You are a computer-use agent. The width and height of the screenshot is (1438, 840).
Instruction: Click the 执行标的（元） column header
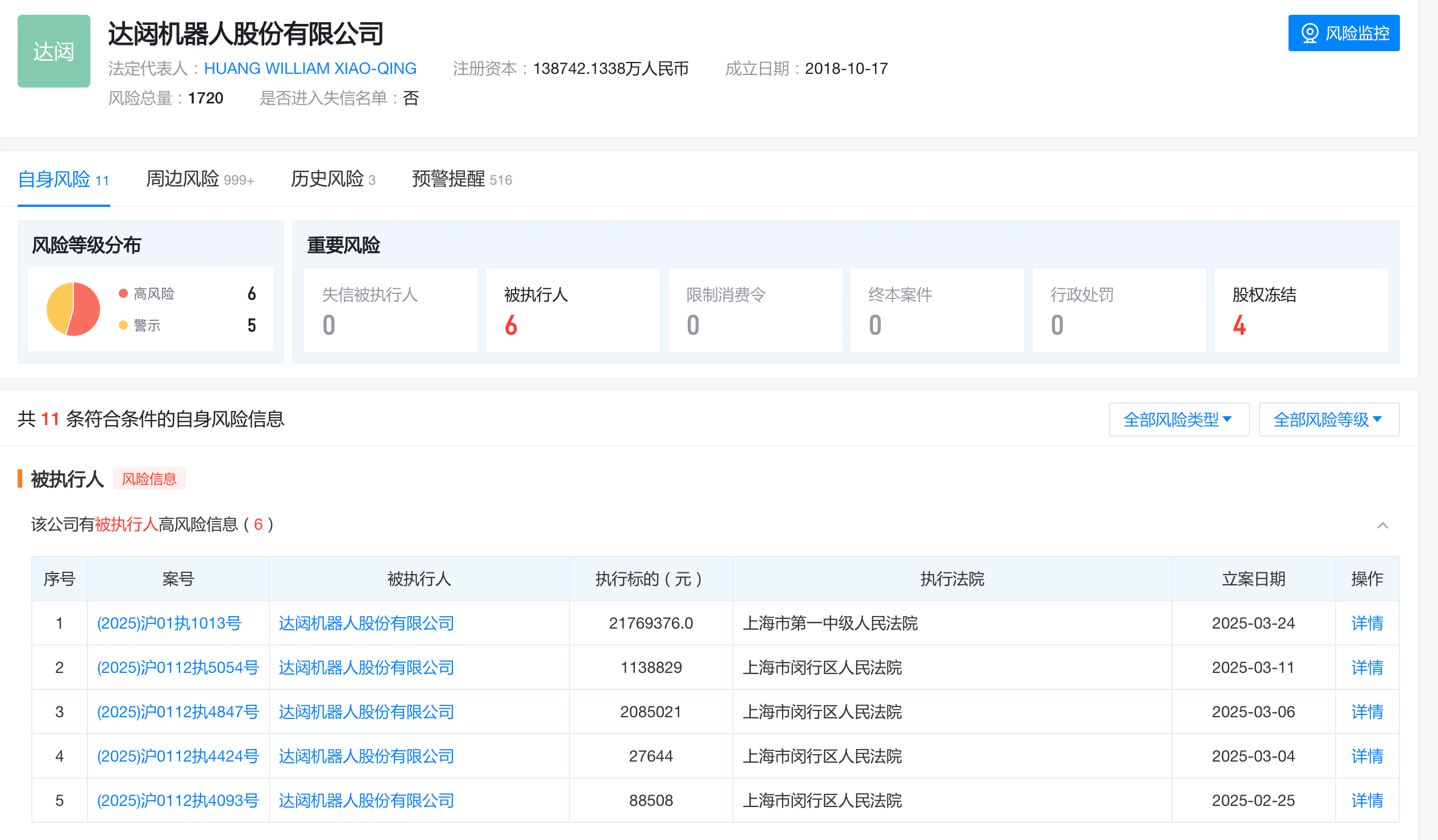point(651,579)
